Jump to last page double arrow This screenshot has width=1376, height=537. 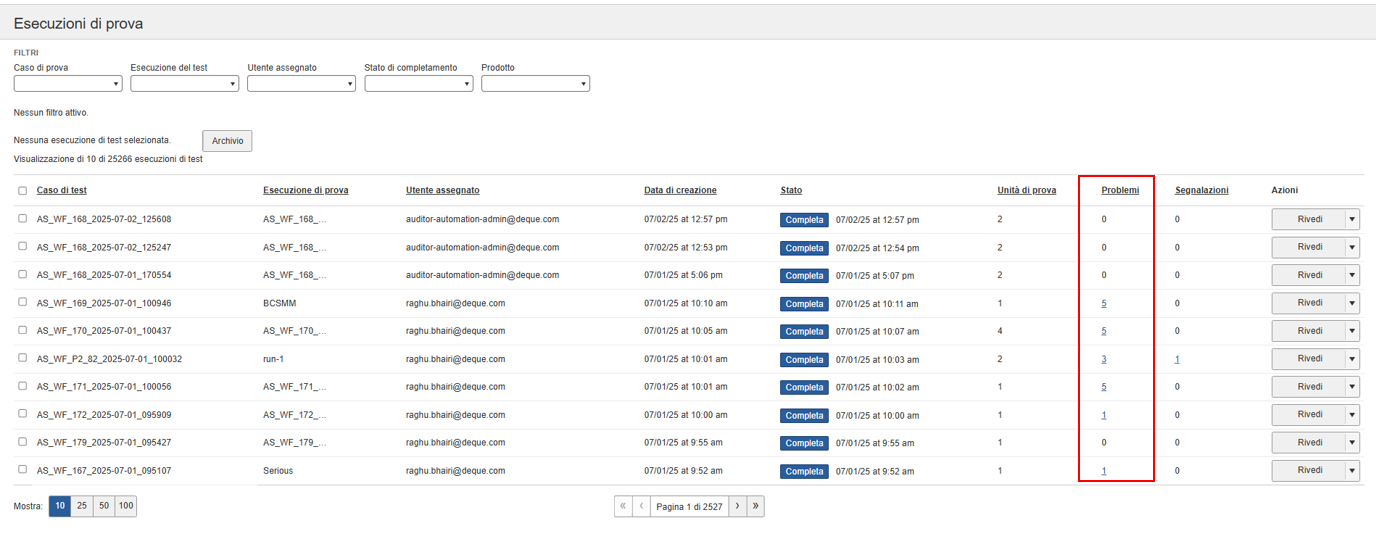755,507
